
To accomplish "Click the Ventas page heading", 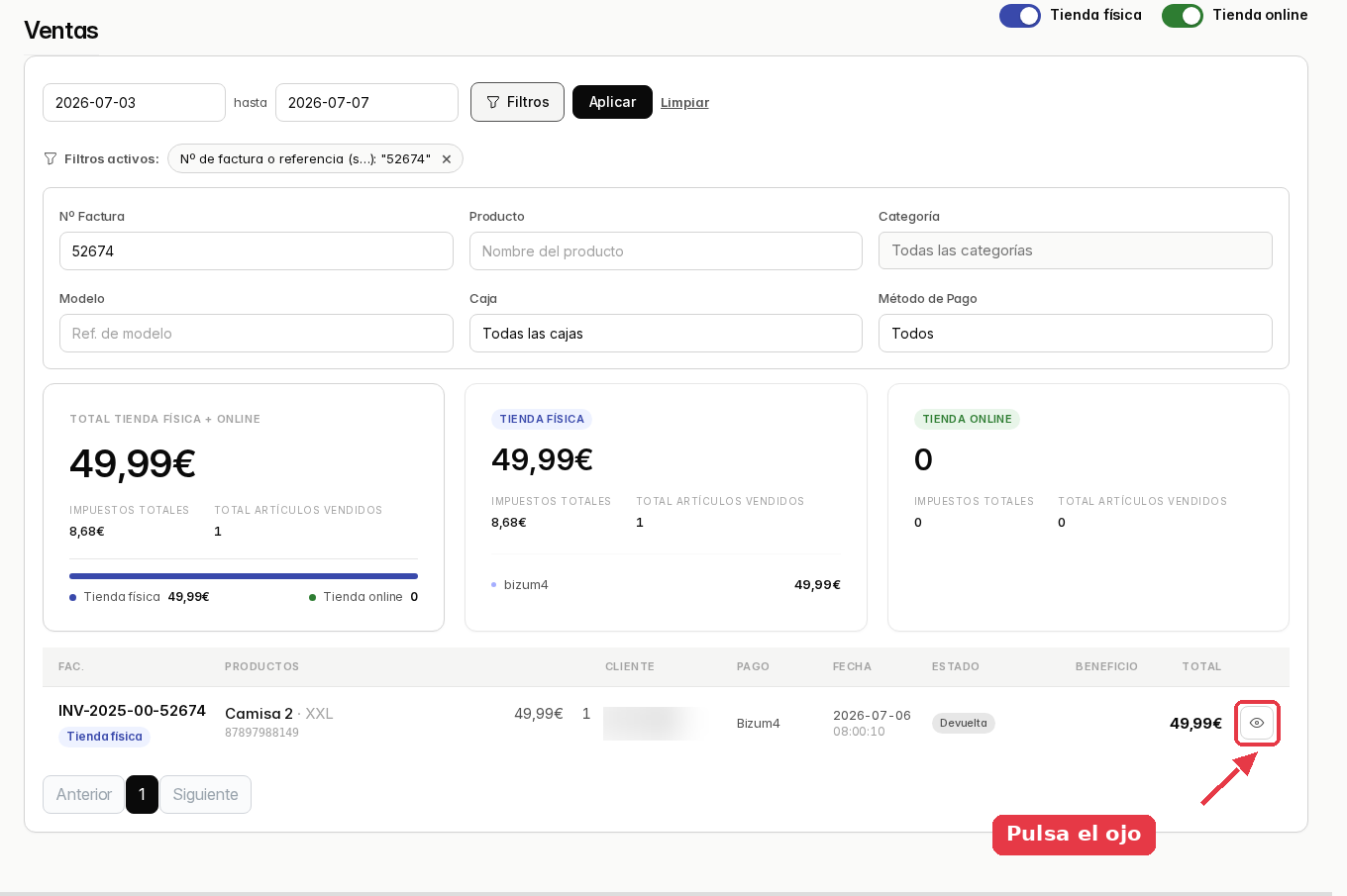I will pyautogui.click(x=61, y=31).
